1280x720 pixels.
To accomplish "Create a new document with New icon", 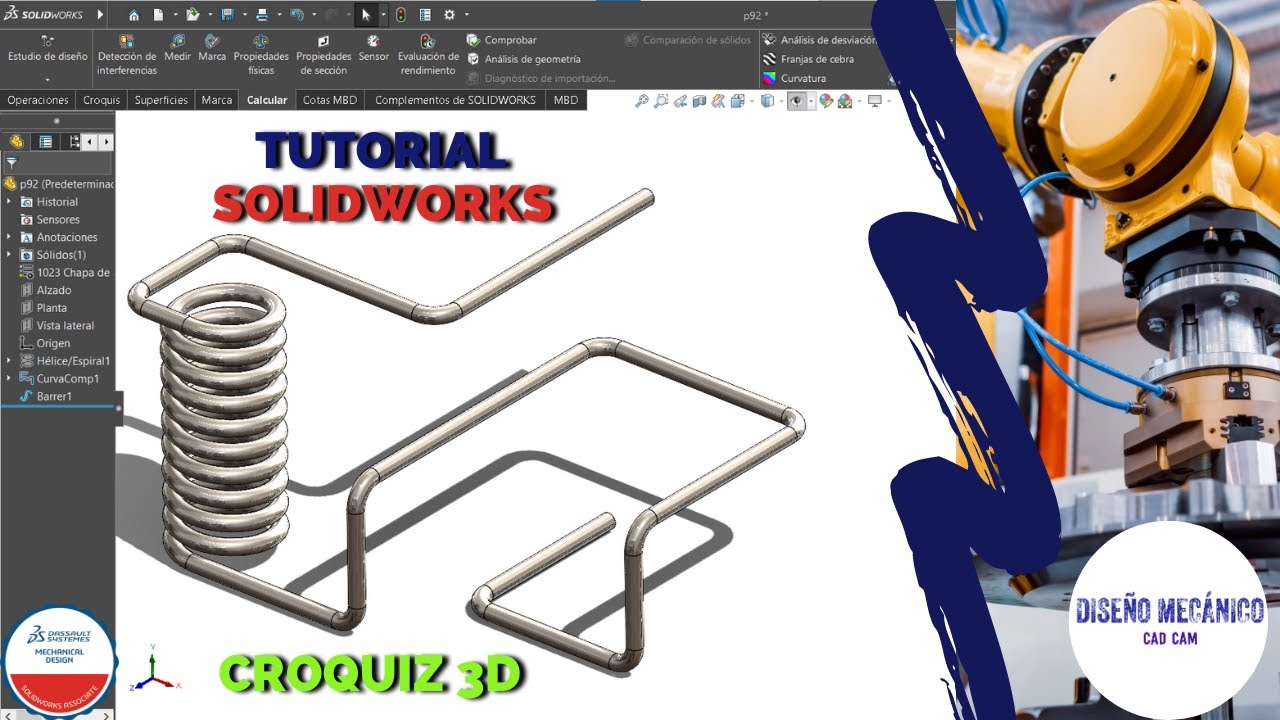I will (158, 15).
